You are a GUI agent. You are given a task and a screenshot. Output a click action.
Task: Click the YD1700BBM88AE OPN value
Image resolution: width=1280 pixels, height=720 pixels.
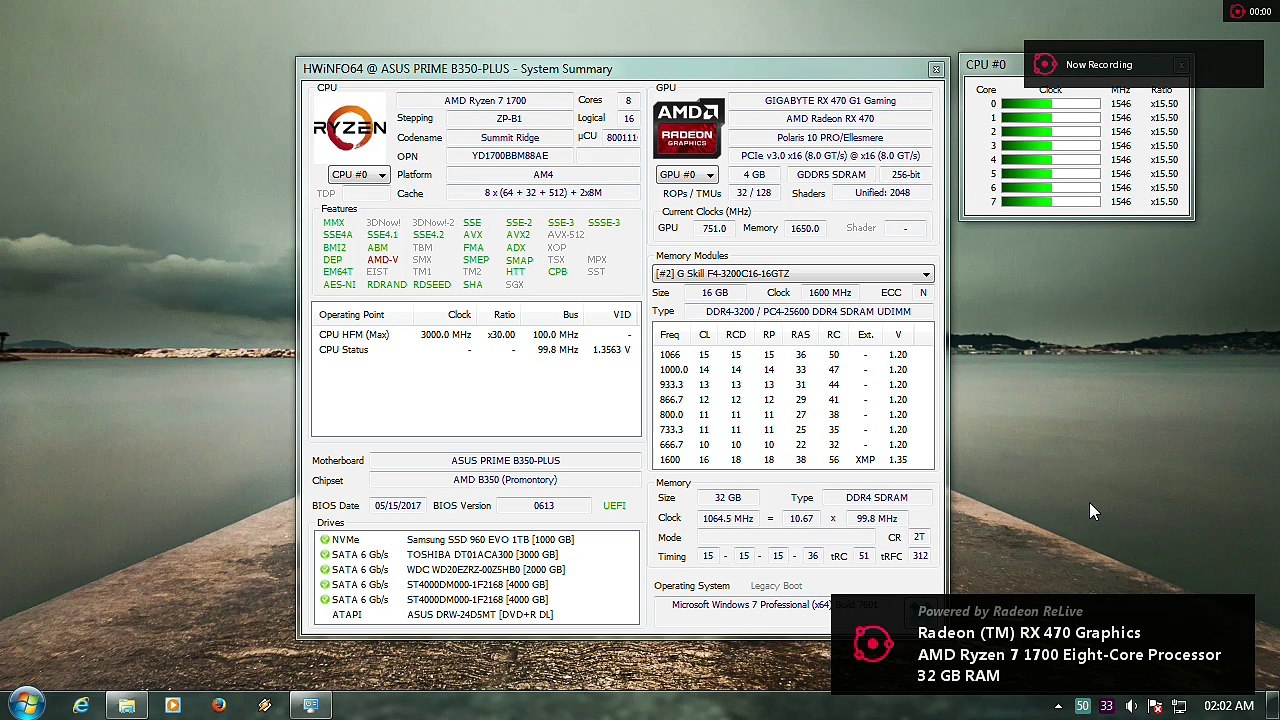pyautogui.click(x=510, y=156)
